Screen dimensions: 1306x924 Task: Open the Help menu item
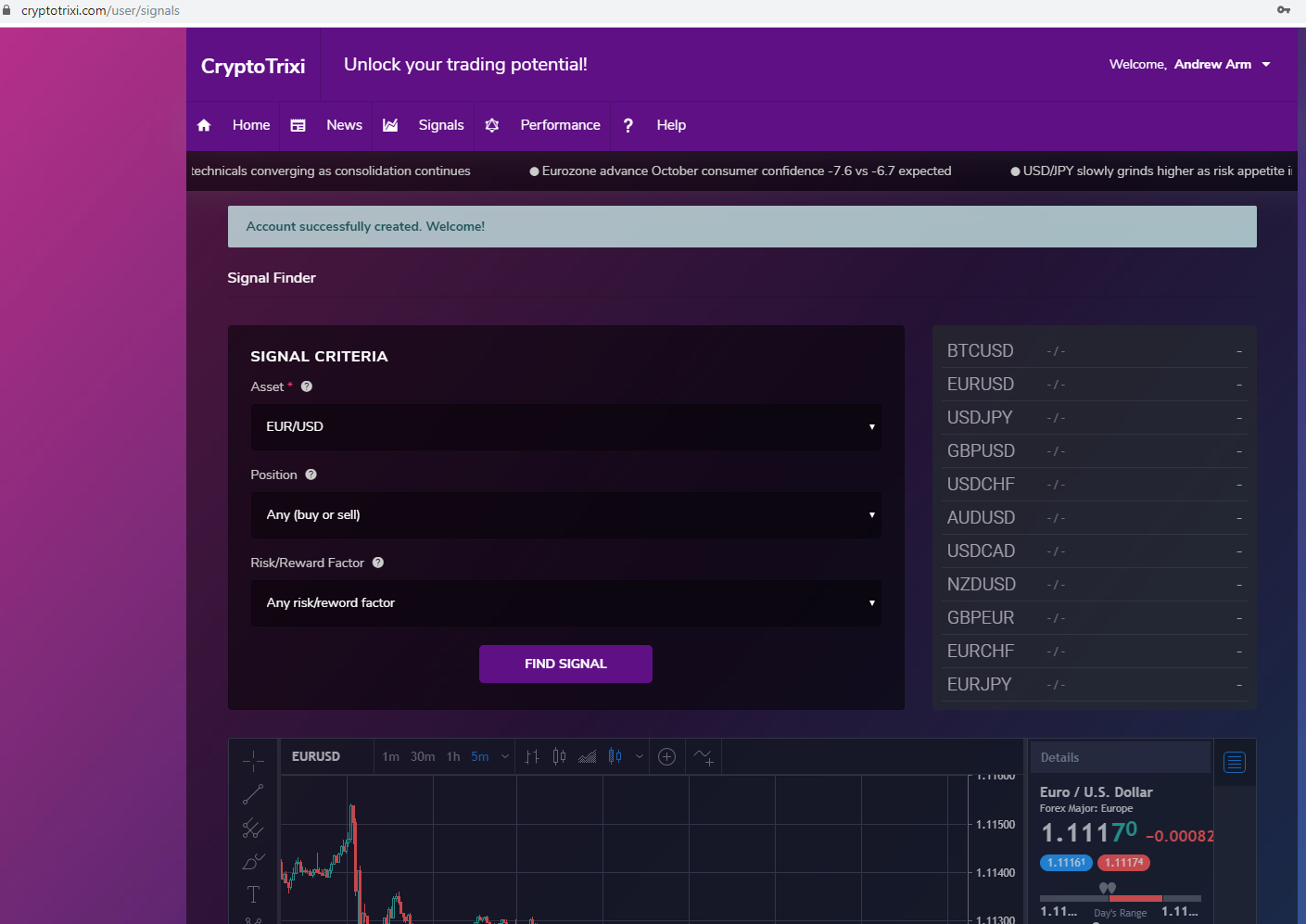(x=671, y=125)
